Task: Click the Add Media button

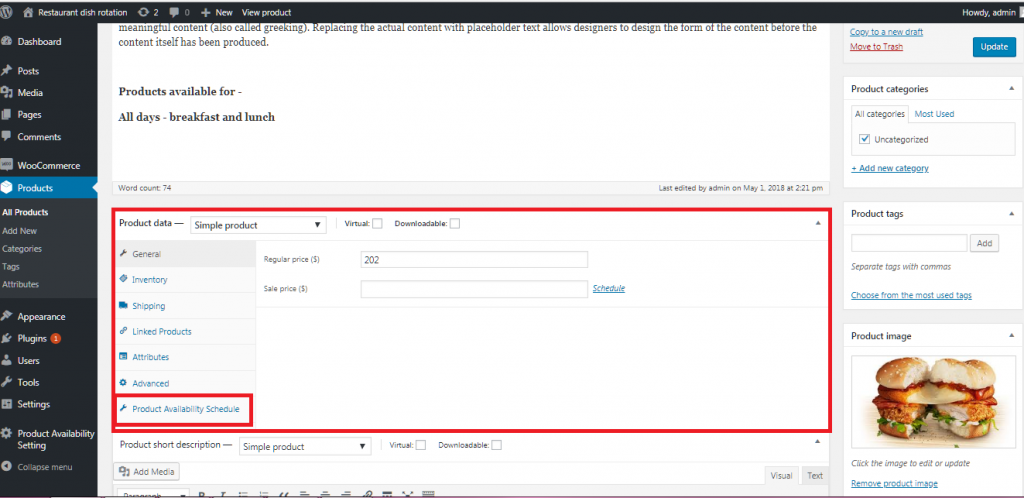Action: (147, 472)
